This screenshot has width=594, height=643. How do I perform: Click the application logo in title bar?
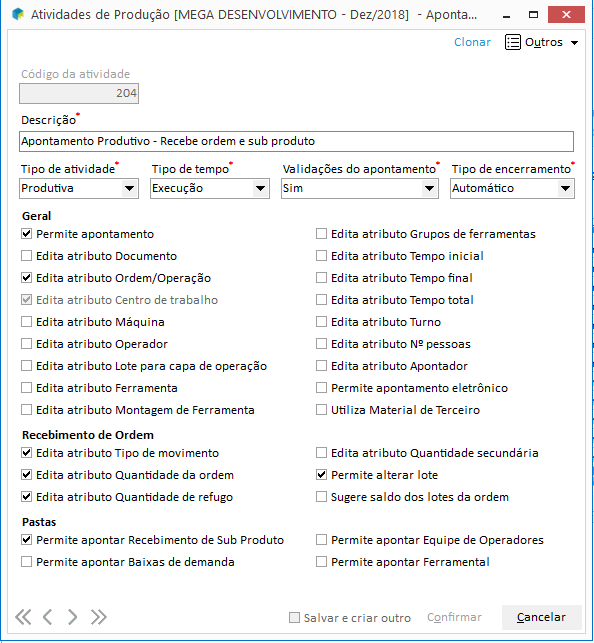tap(18, 14)
